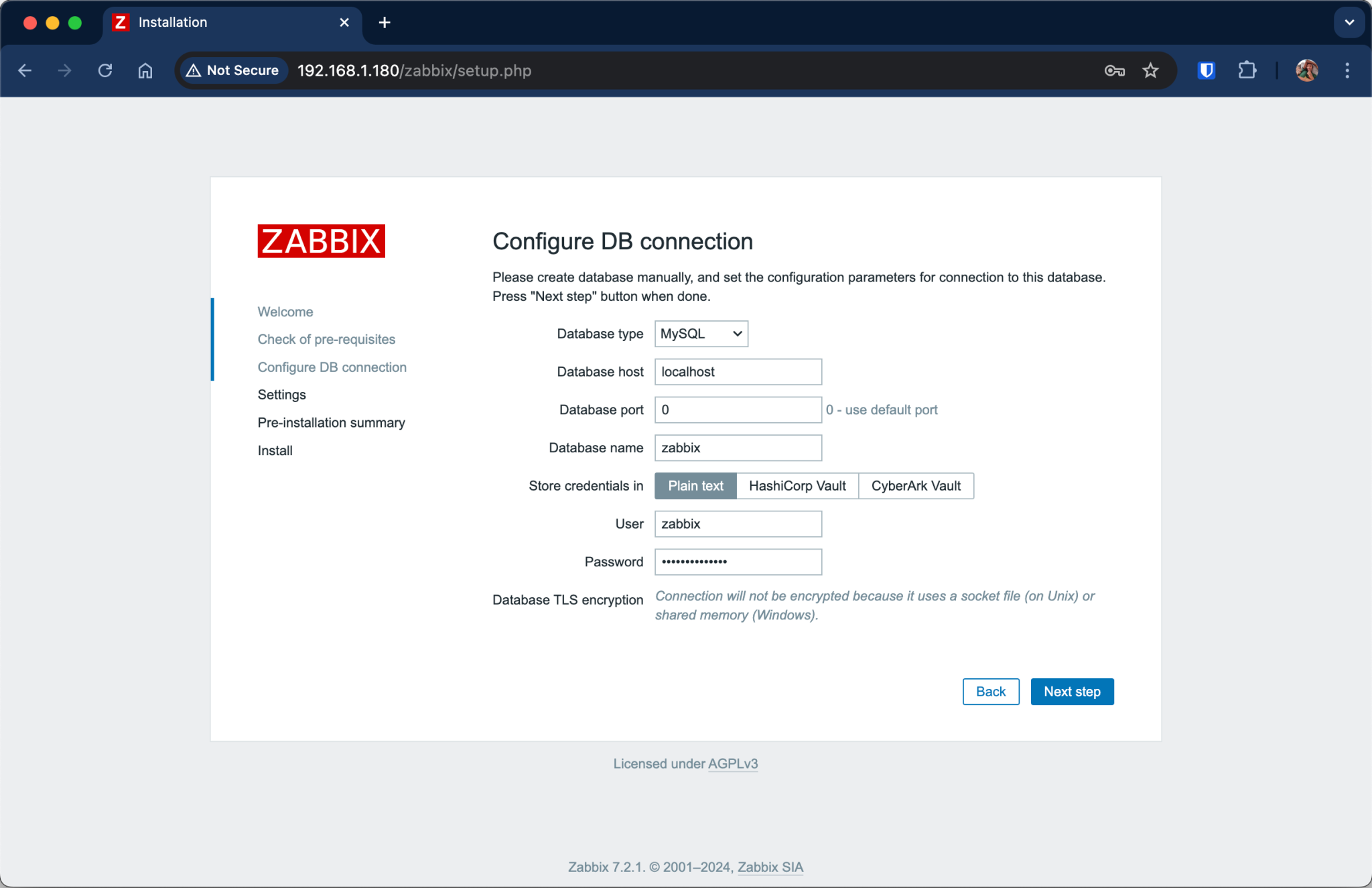1372x888 pixels.
Task: Switch to the Installation browser tab
Action: point(201,22)
